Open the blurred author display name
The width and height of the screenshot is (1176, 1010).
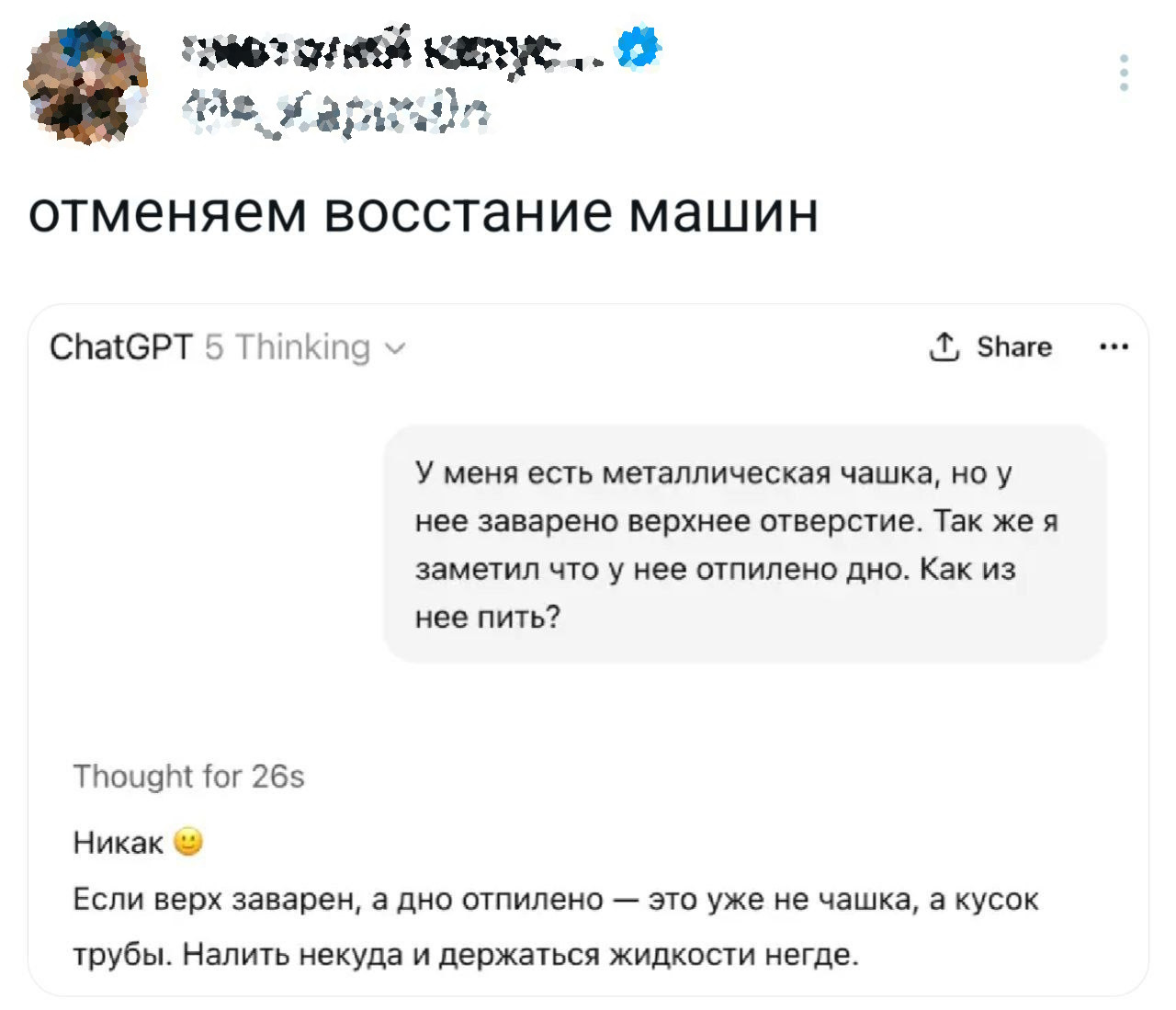(395, 51)
